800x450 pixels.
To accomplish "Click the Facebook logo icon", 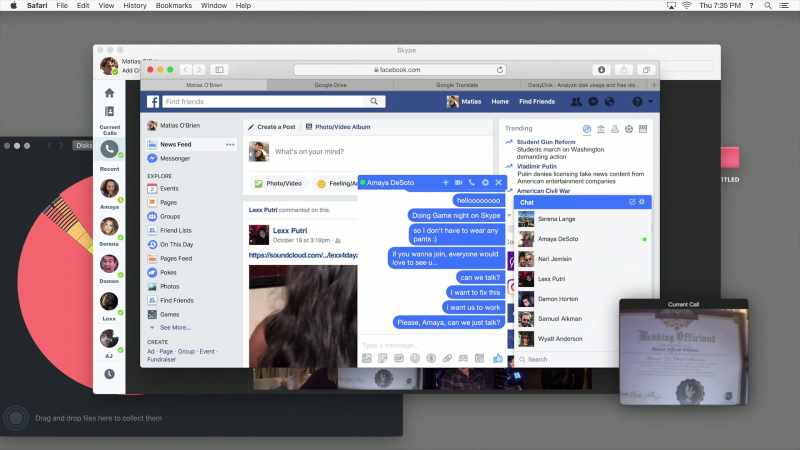I will click(x=153, y=102).
